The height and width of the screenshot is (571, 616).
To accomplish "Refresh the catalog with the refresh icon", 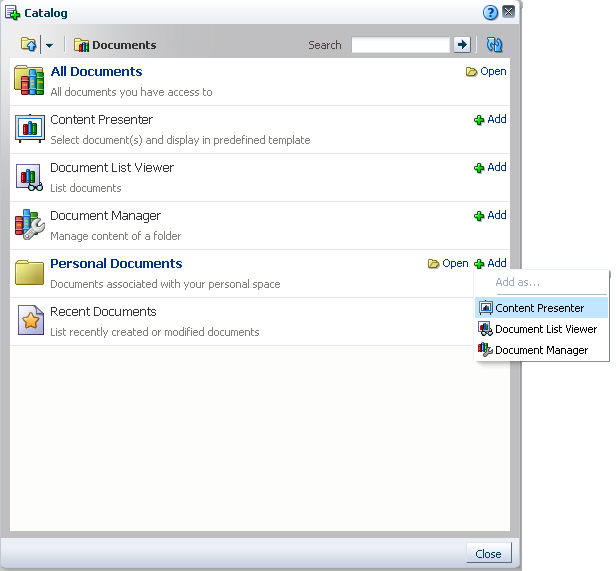I will pyautogui.click(x=494, y=44).
